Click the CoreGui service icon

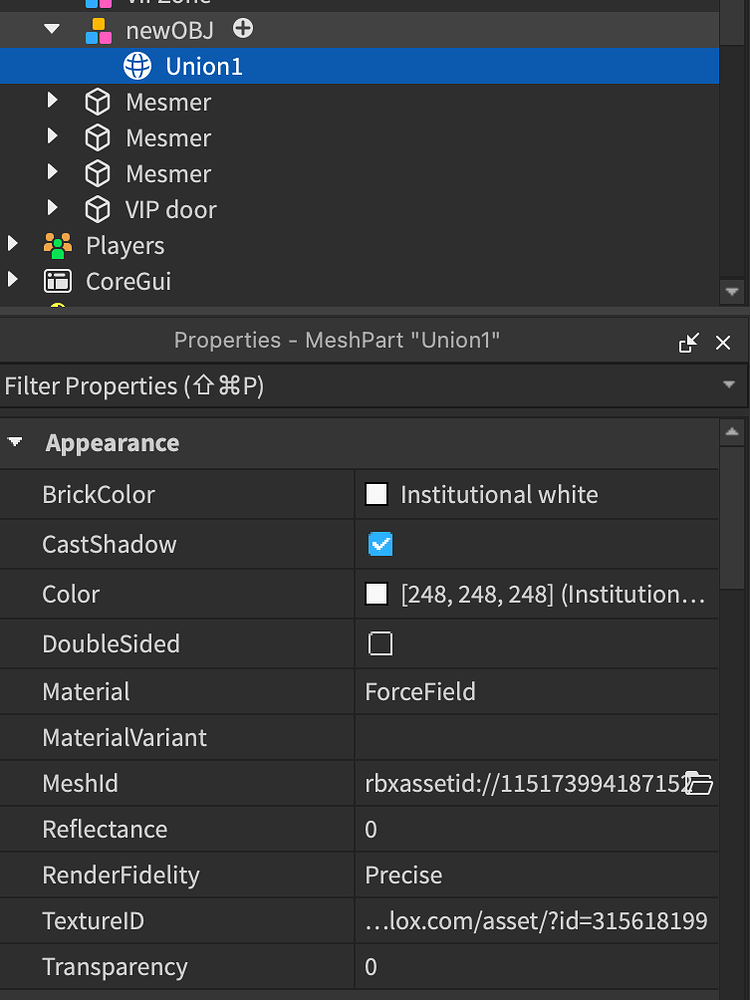59,281
